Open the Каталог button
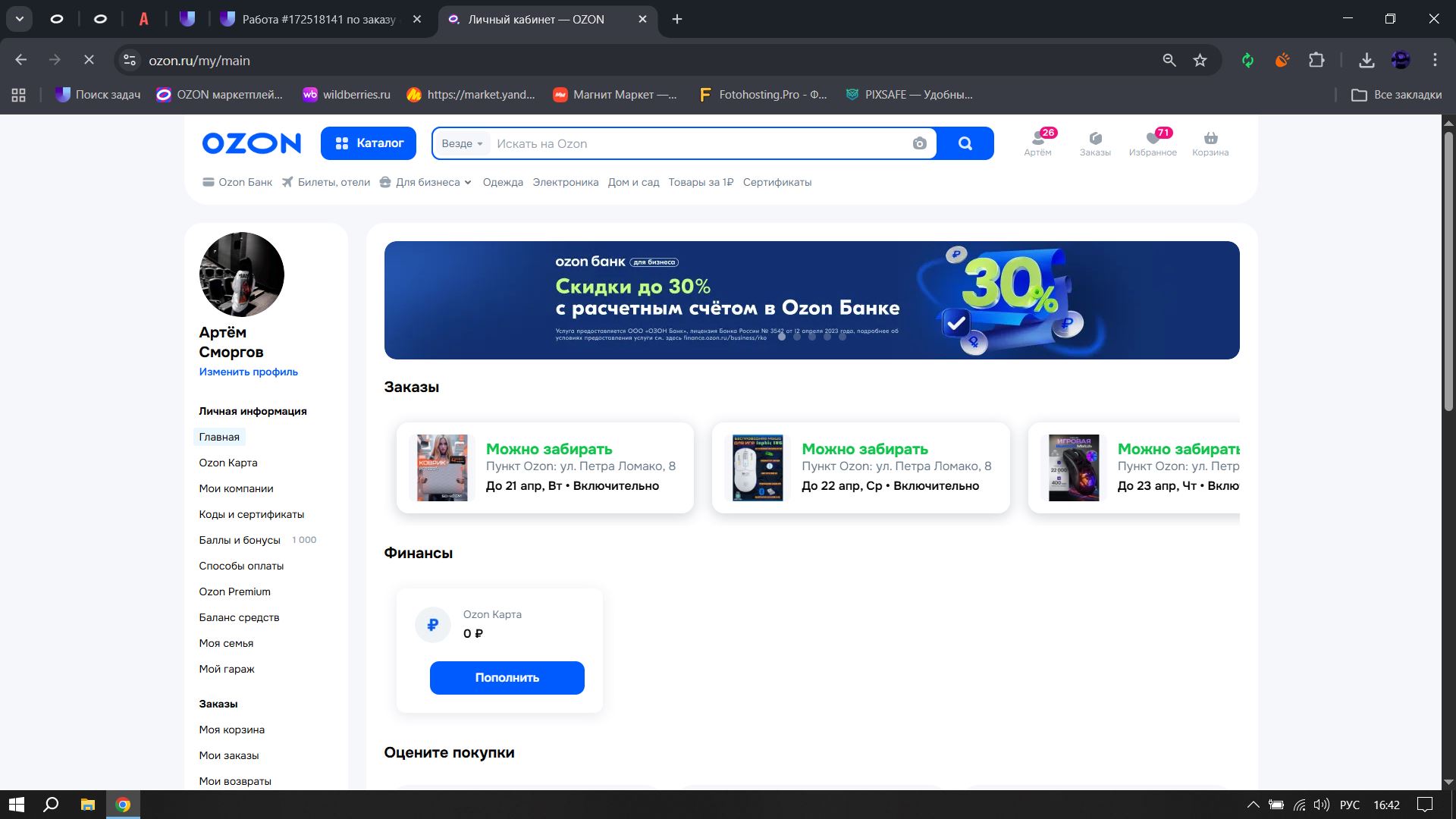This screenshot has height=819, width=1456. [x=368, y=143]
